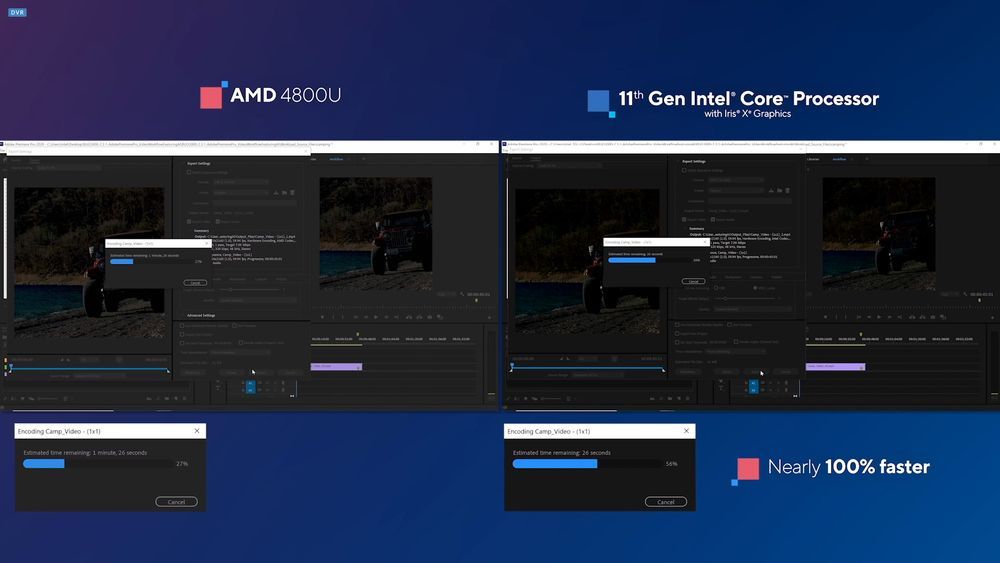Open Preset dropdown in Intel Export Settings
This screenshot has height=563, width=1000.
[735, 190]
